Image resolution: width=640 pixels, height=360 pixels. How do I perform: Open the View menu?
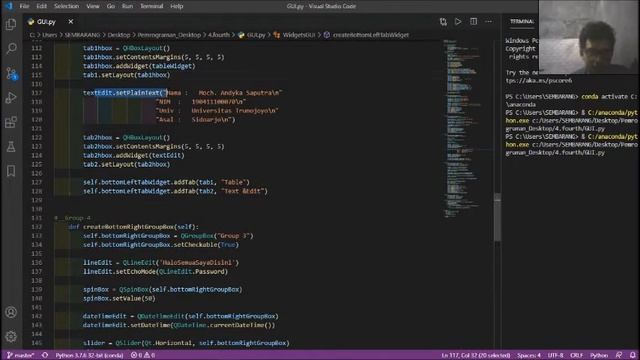click(93, 6)
